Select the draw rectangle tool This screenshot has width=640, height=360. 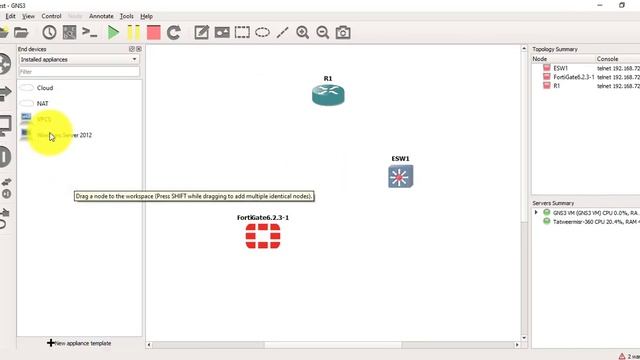click(242, 32)
